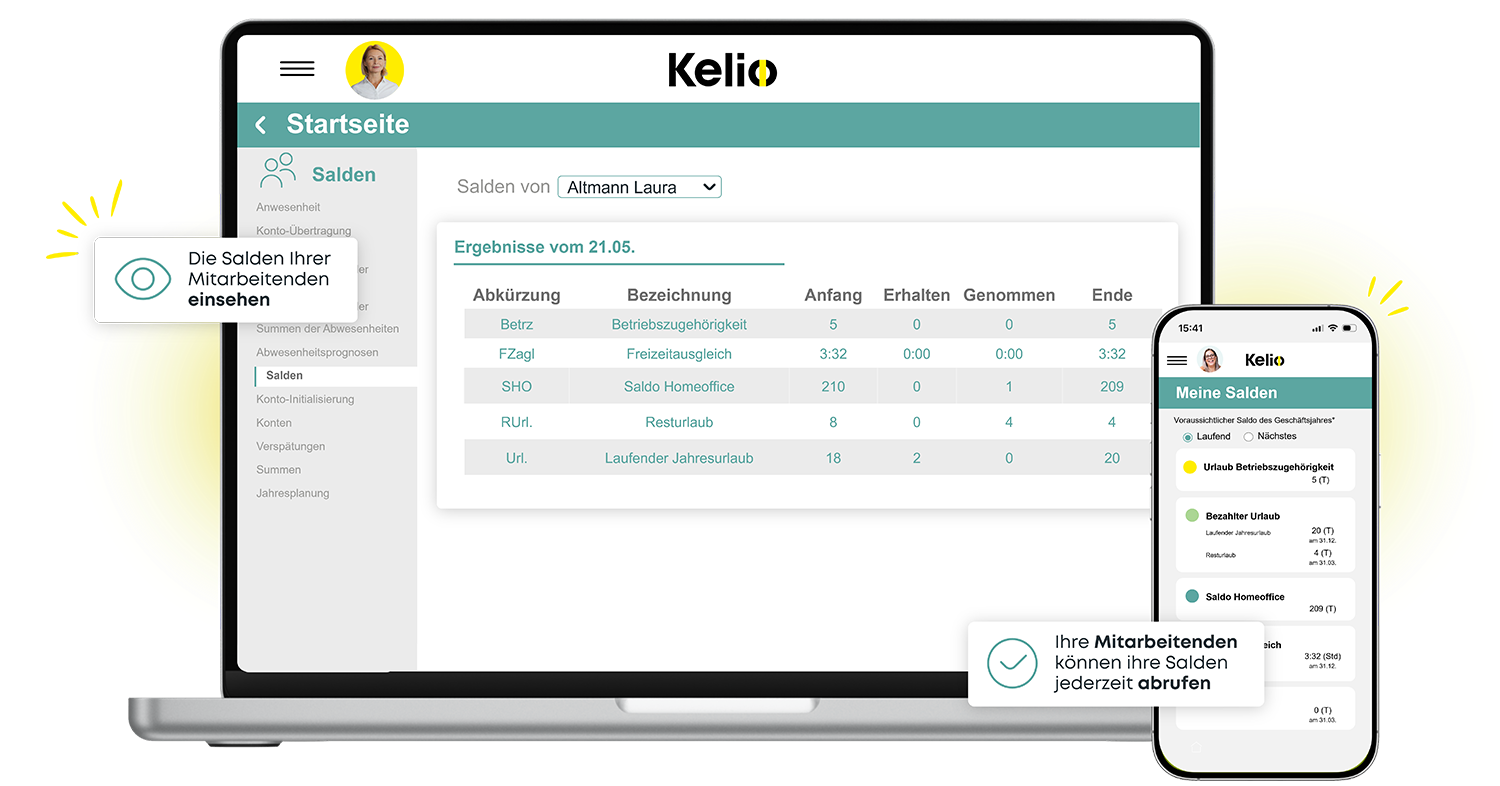This screenshot has height=786, width=1500.
Task: Open the Saldo Homeoffice card on phone
Action: (1265, 598)
